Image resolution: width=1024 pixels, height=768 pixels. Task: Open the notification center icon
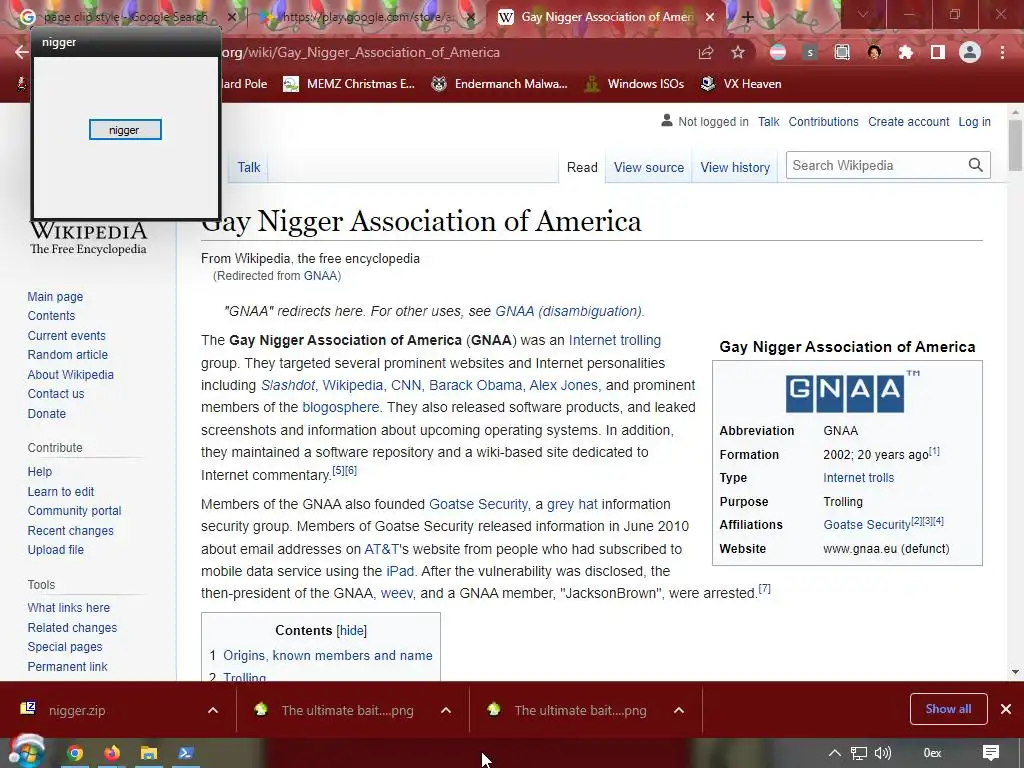[x=991, y=753]
